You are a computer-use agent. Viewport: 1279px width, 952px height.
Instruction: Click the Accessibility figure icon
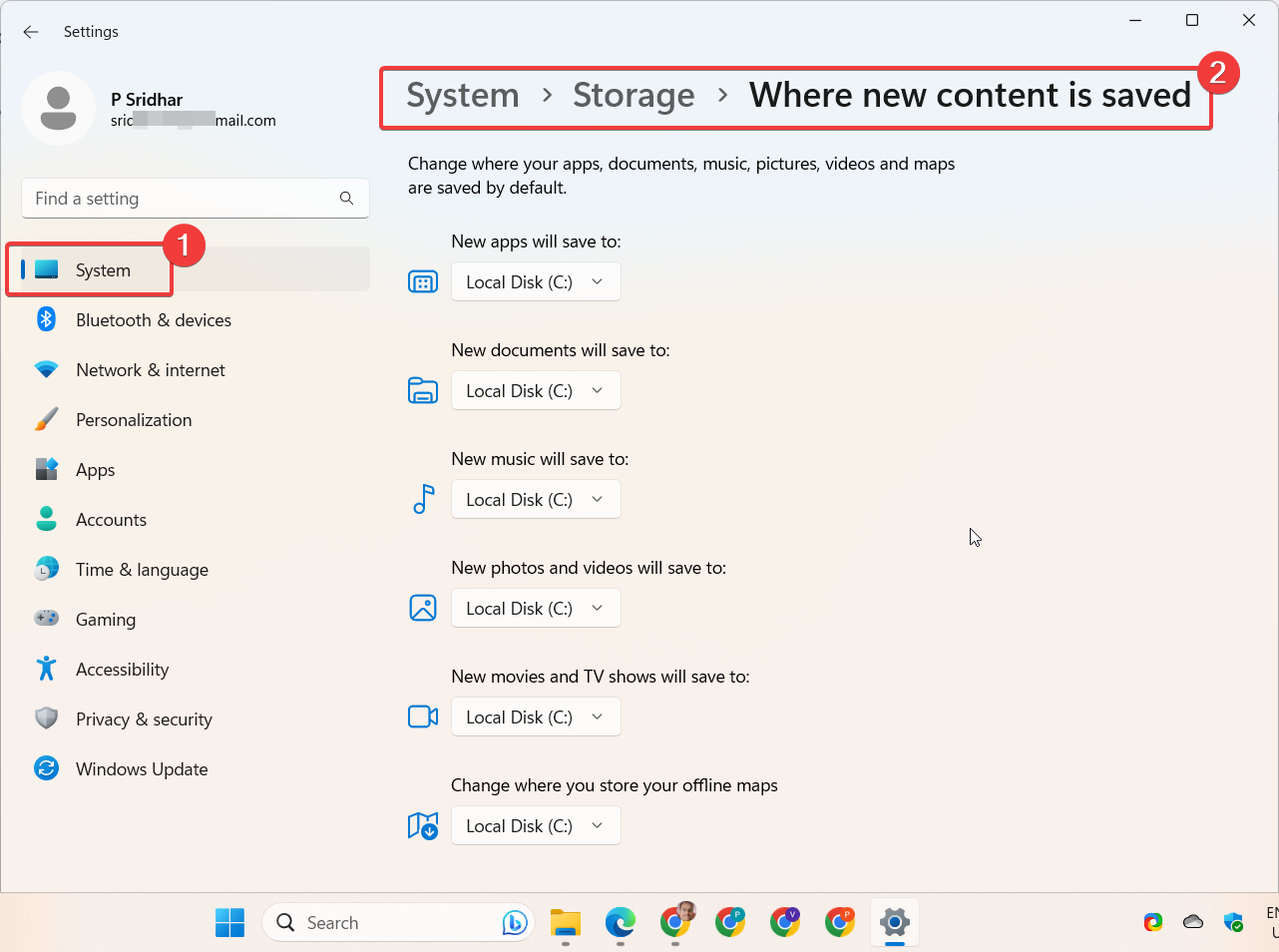pyautogui.click(x=46, y=669)
